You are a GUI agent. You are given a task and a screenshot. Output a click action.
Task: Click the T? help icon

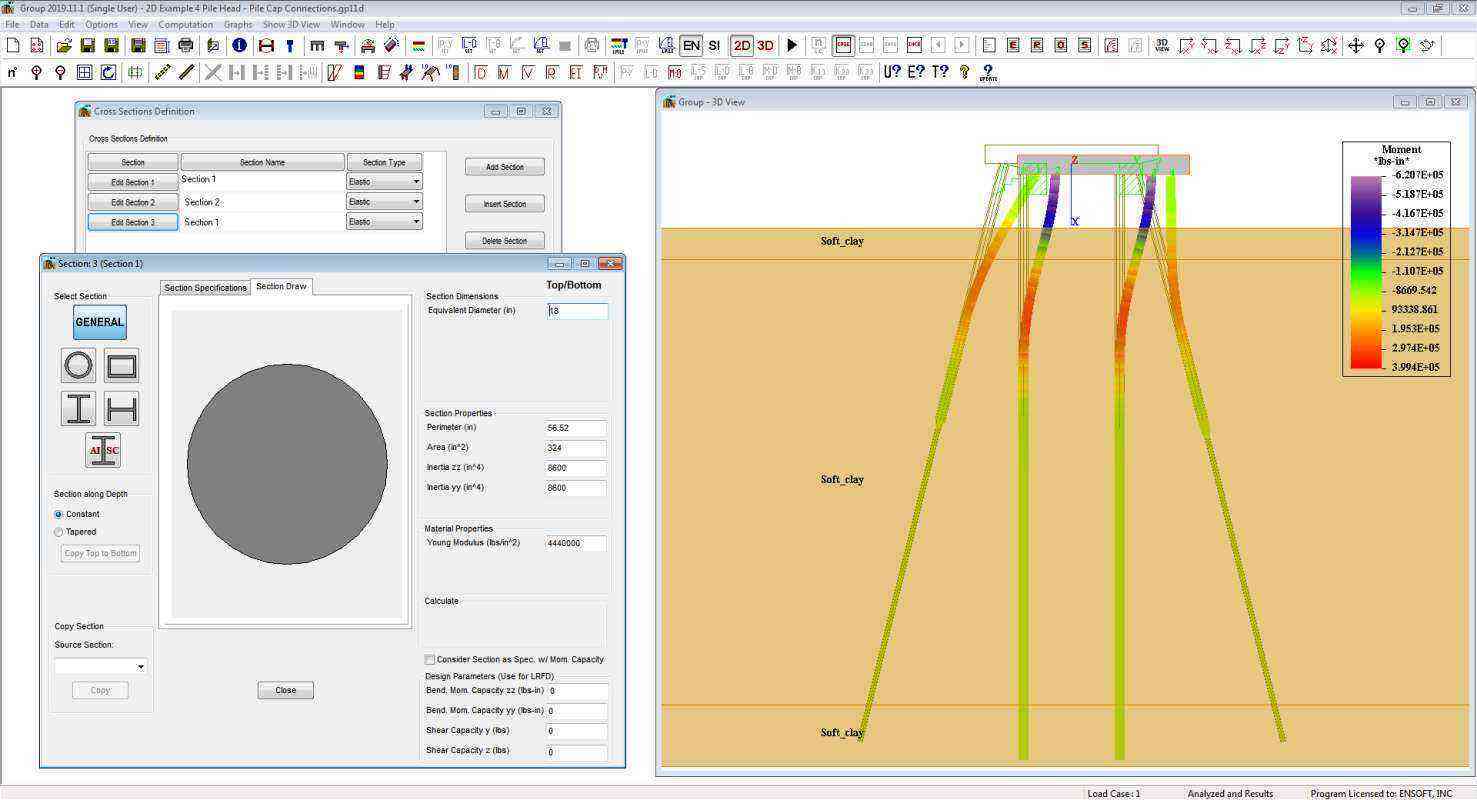coord(940,72)
